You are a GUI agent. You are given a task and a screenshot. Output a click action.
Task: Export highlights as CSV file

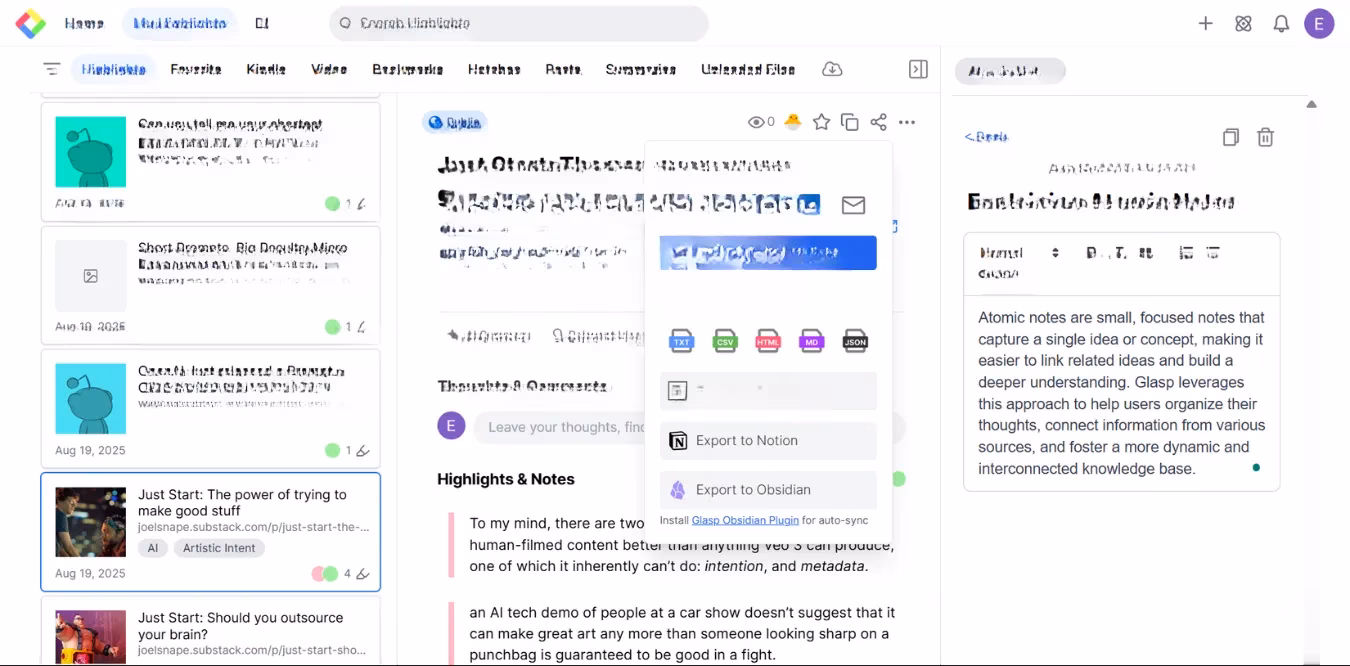tap(725, 340)
